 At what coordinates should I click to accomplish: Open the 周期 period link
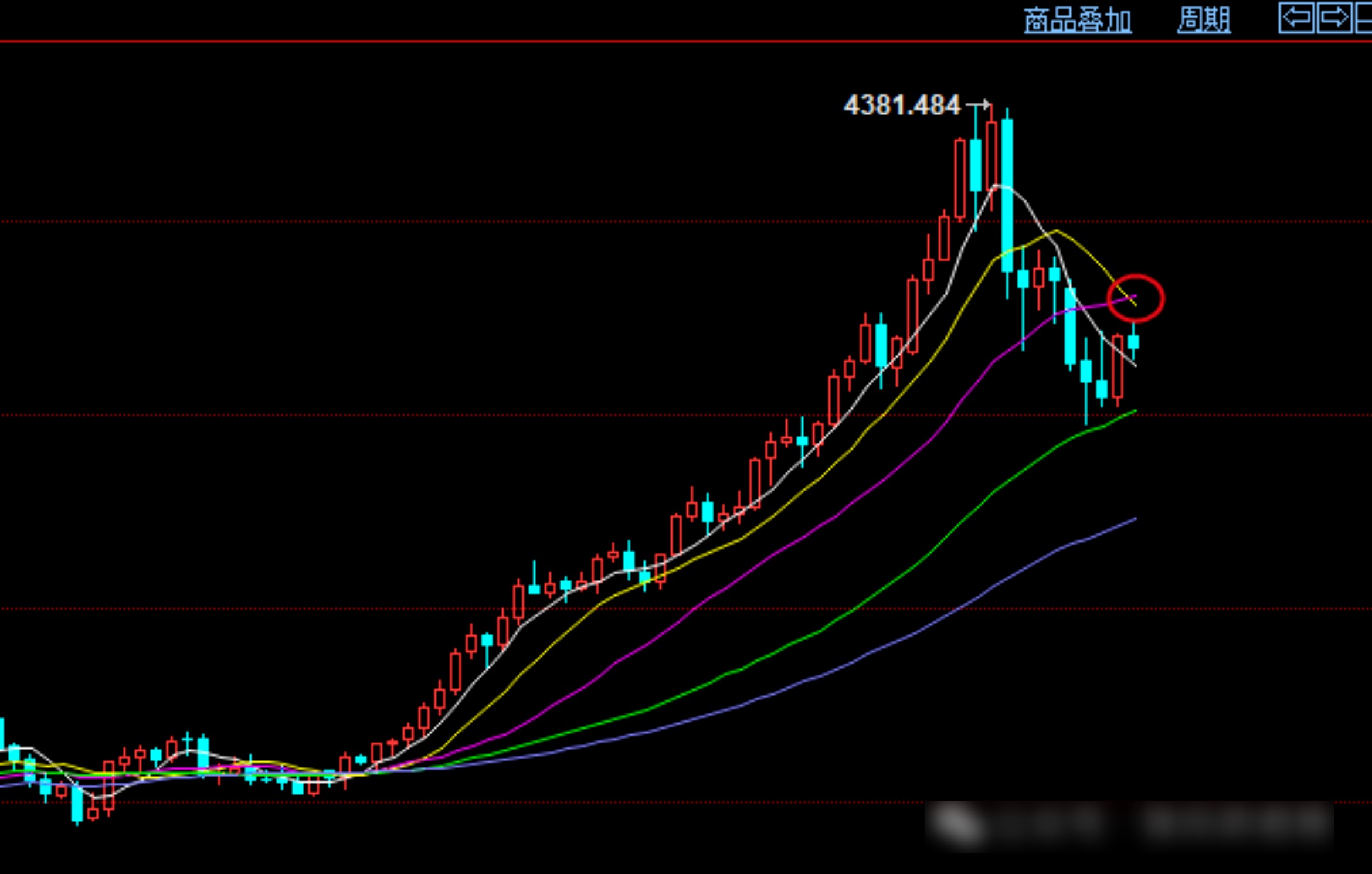click(1204, 20)
